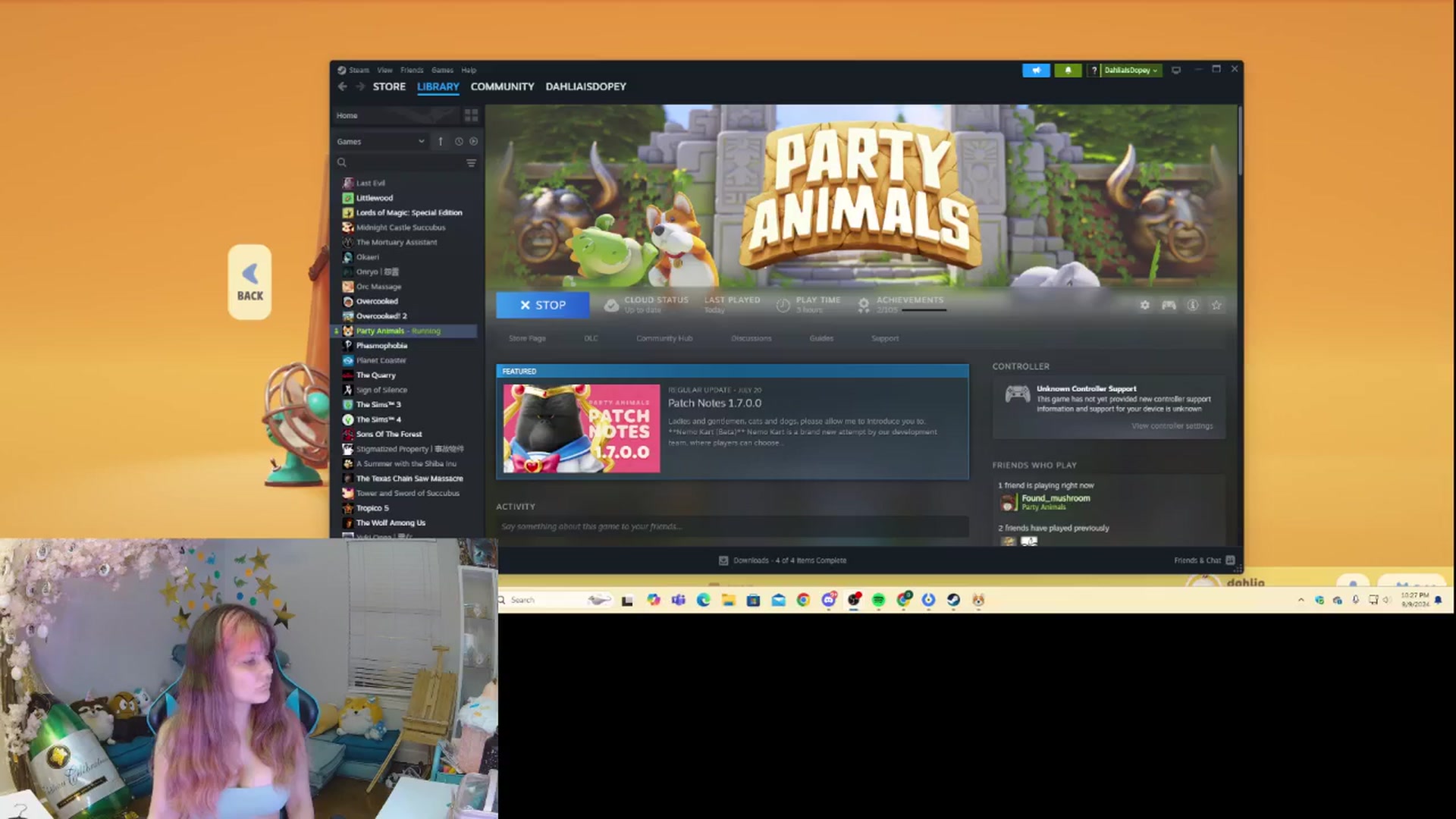Add Party Animals to favorites star
The width and height of the screenshot is (1456, 819).
[1216, 305]
